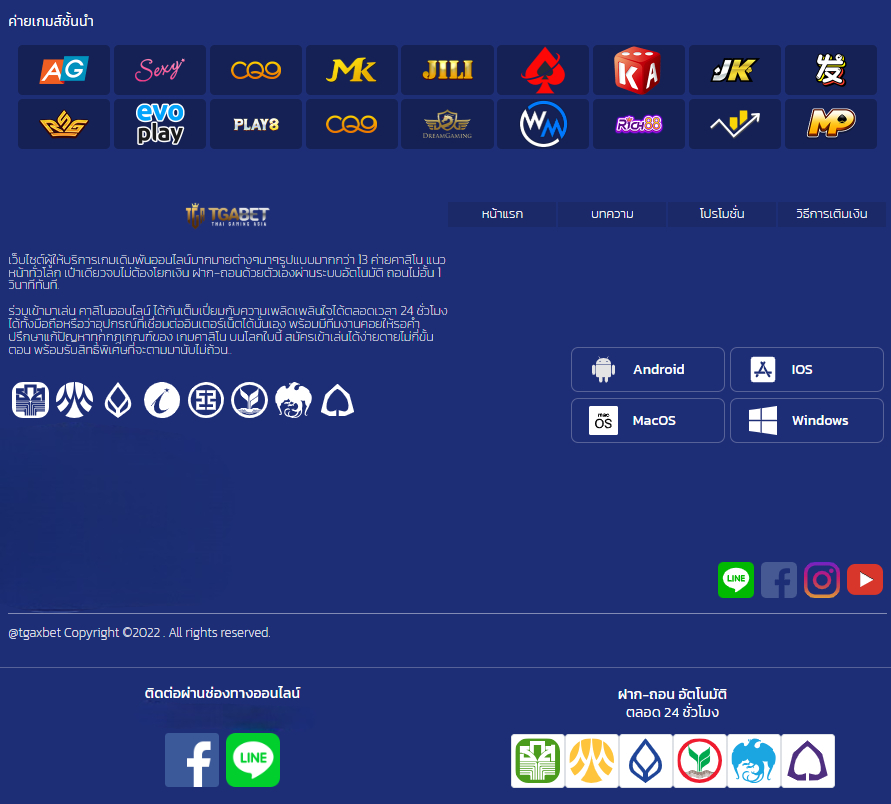Open the Sexy Gaming provider
The height and width of the screenshot is (804, 891).
pyautogui.click(x=159, y=70)
